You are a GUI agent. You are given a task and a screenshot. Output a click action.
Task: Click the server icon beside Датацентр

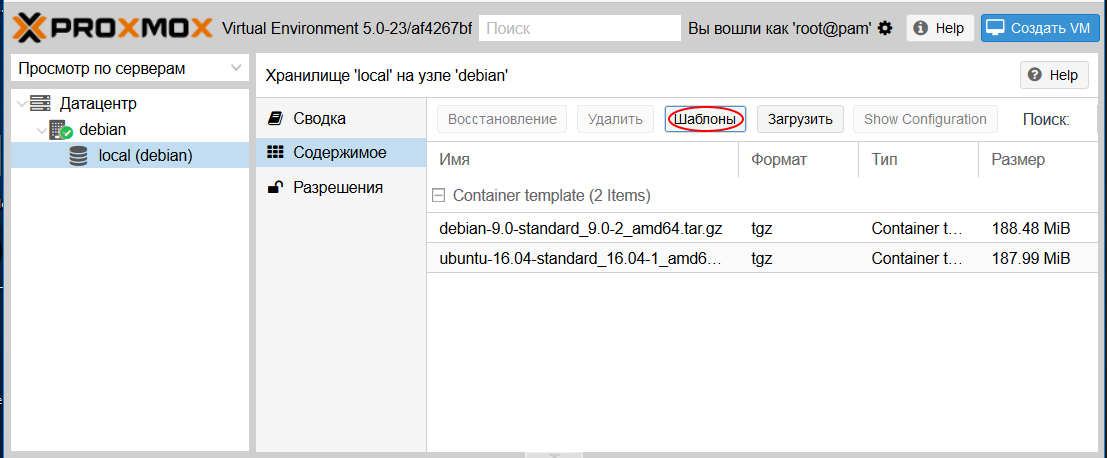(x=40, y=104)
